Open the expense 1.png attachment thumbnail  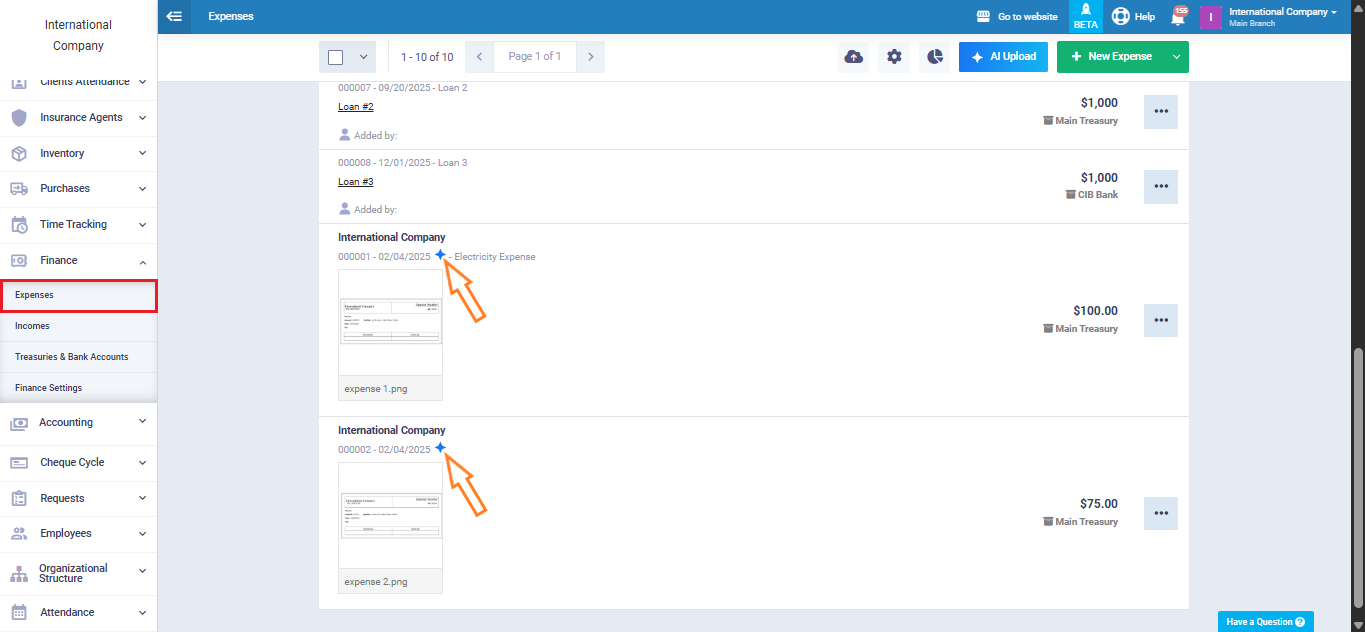pos(390,322)
